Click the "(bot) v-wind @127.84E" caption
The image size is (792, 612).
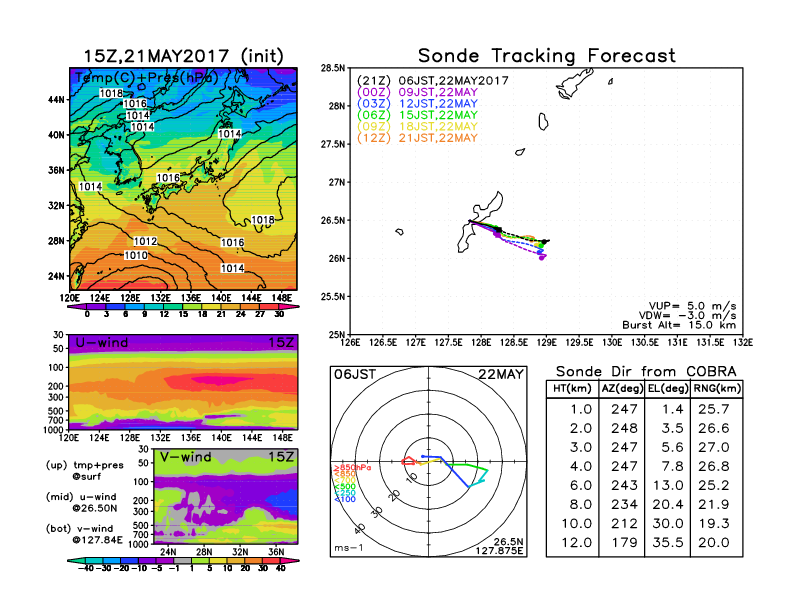[x=84, y=534]
